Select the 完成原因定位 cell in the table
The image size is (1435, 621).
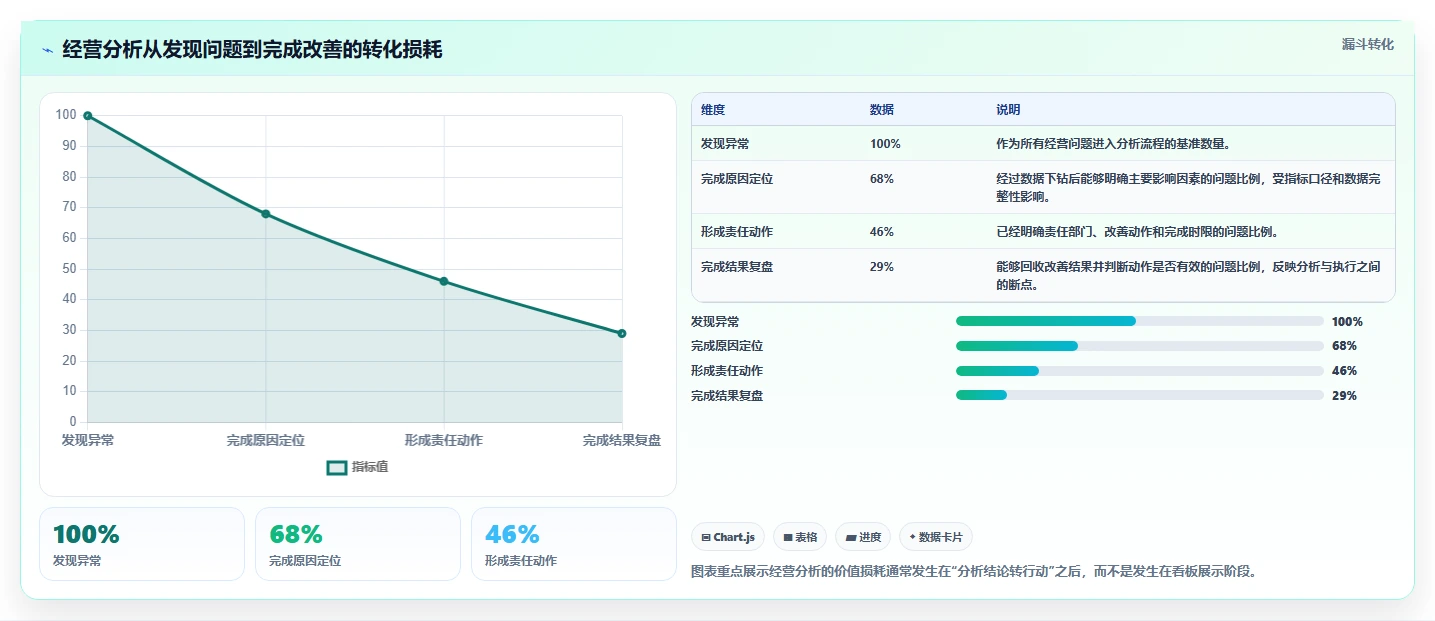737,179
